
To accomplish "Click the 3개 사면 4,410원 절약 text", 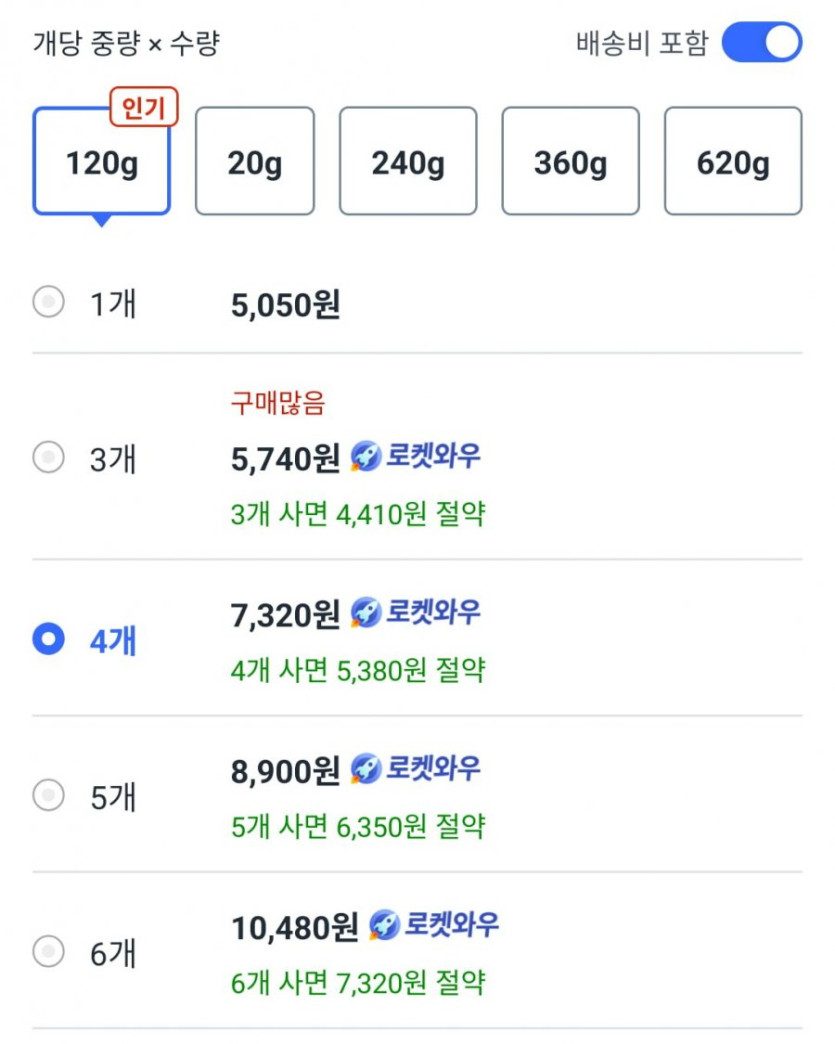I will pos(357,514).
